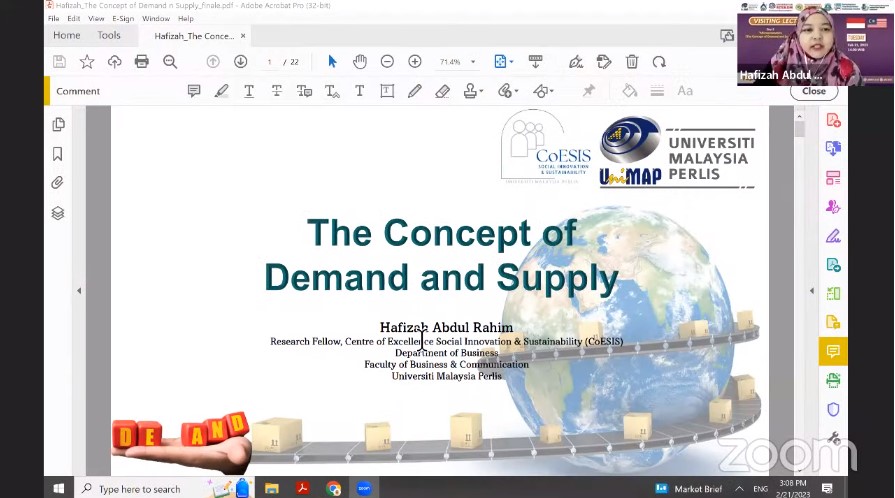Open the Protect shield tool in right pane

coord(833,409)
